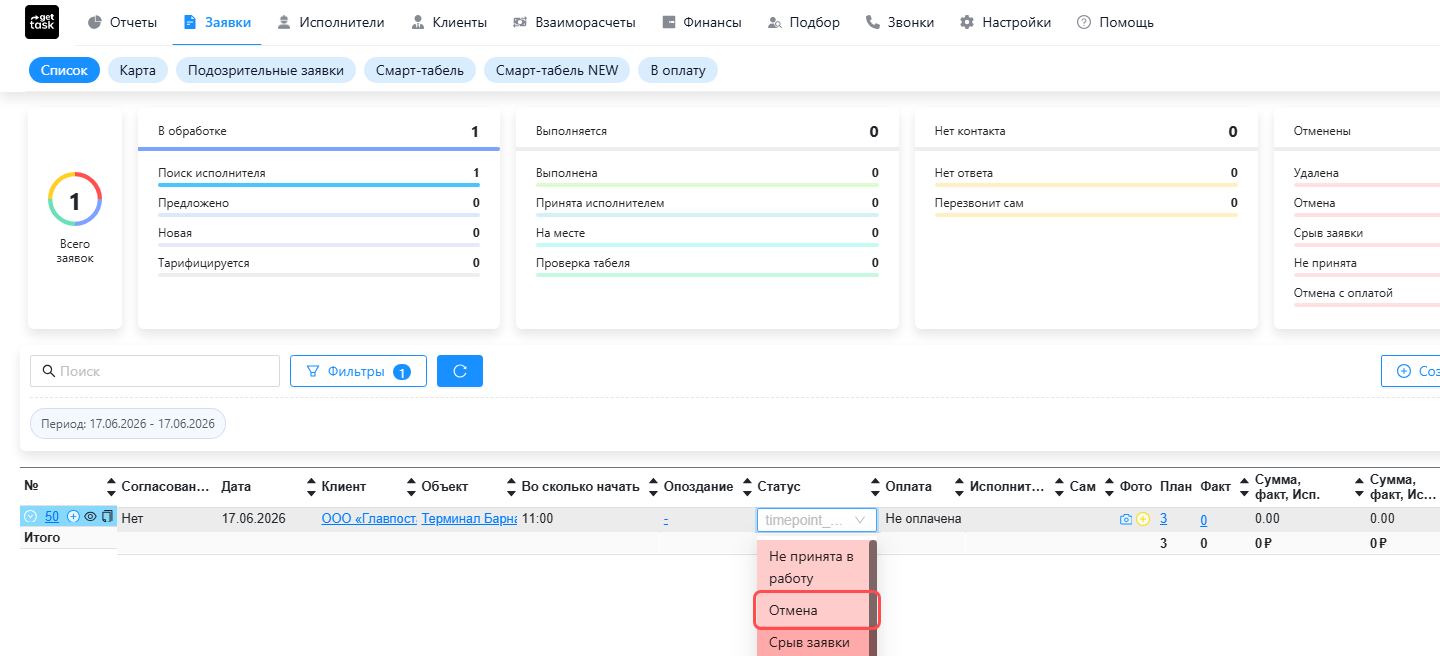Select the Список tab
1440x656 pixels.
64,70
